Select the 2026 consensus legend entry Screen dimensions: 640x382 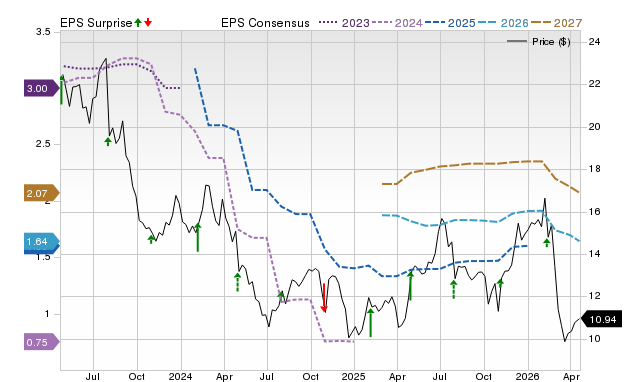tap(503, 23)
